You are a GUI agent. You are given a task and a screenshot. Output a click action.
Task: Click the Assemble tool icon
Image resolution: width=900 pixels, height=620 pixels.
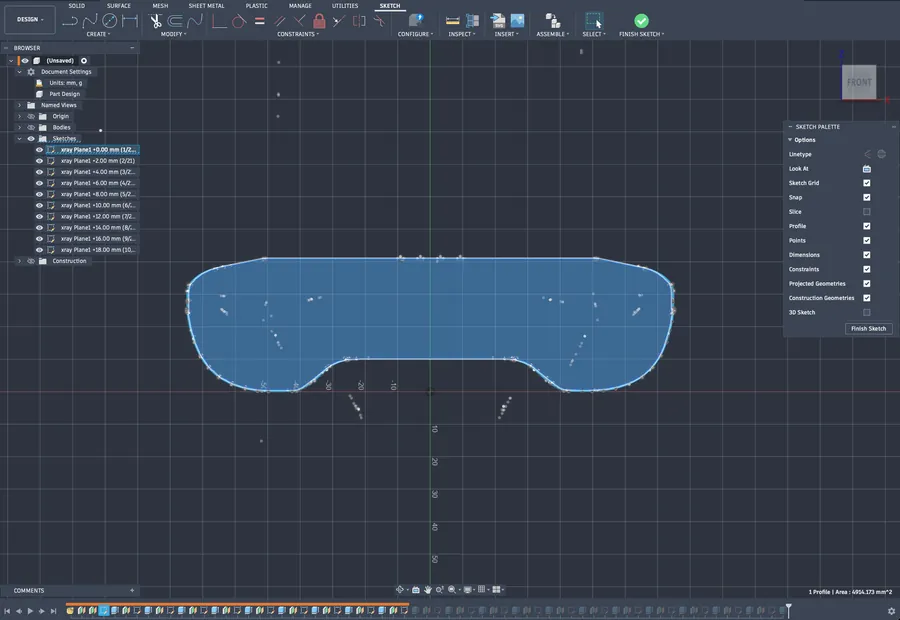(552, 21)
